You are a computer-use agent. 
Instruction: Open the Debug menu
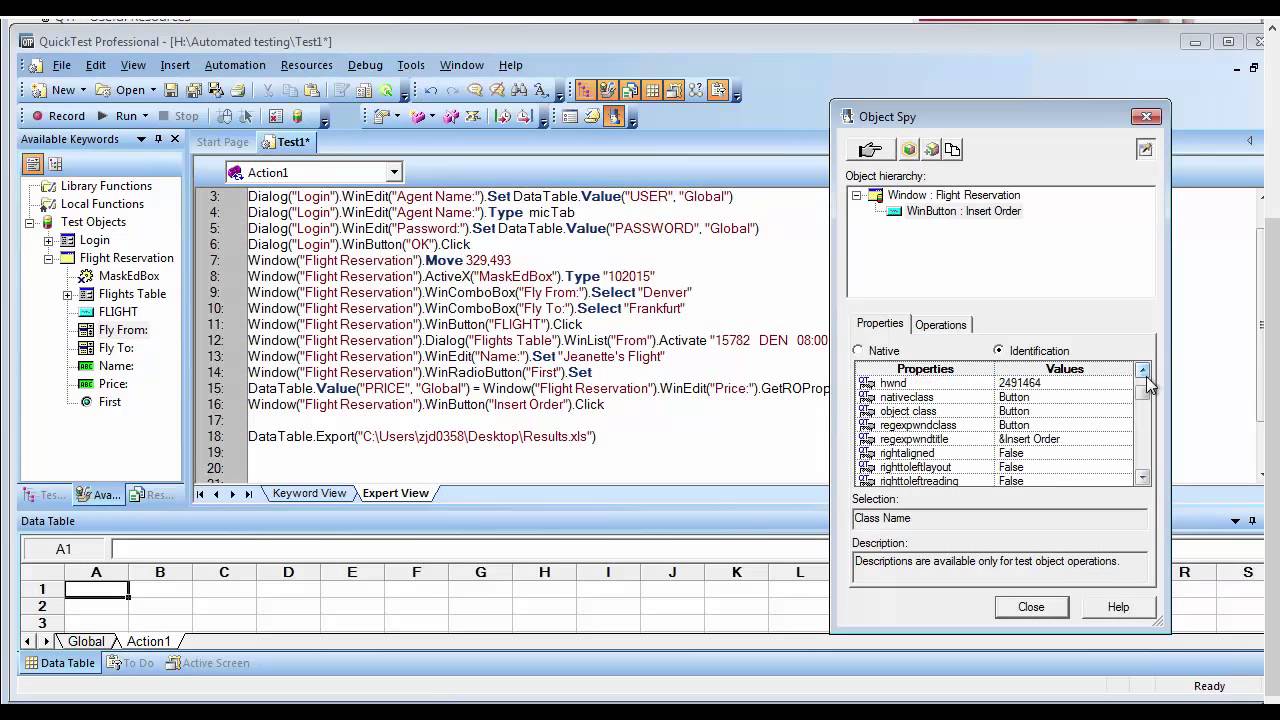pyautogui.click(x=365, y=65)
